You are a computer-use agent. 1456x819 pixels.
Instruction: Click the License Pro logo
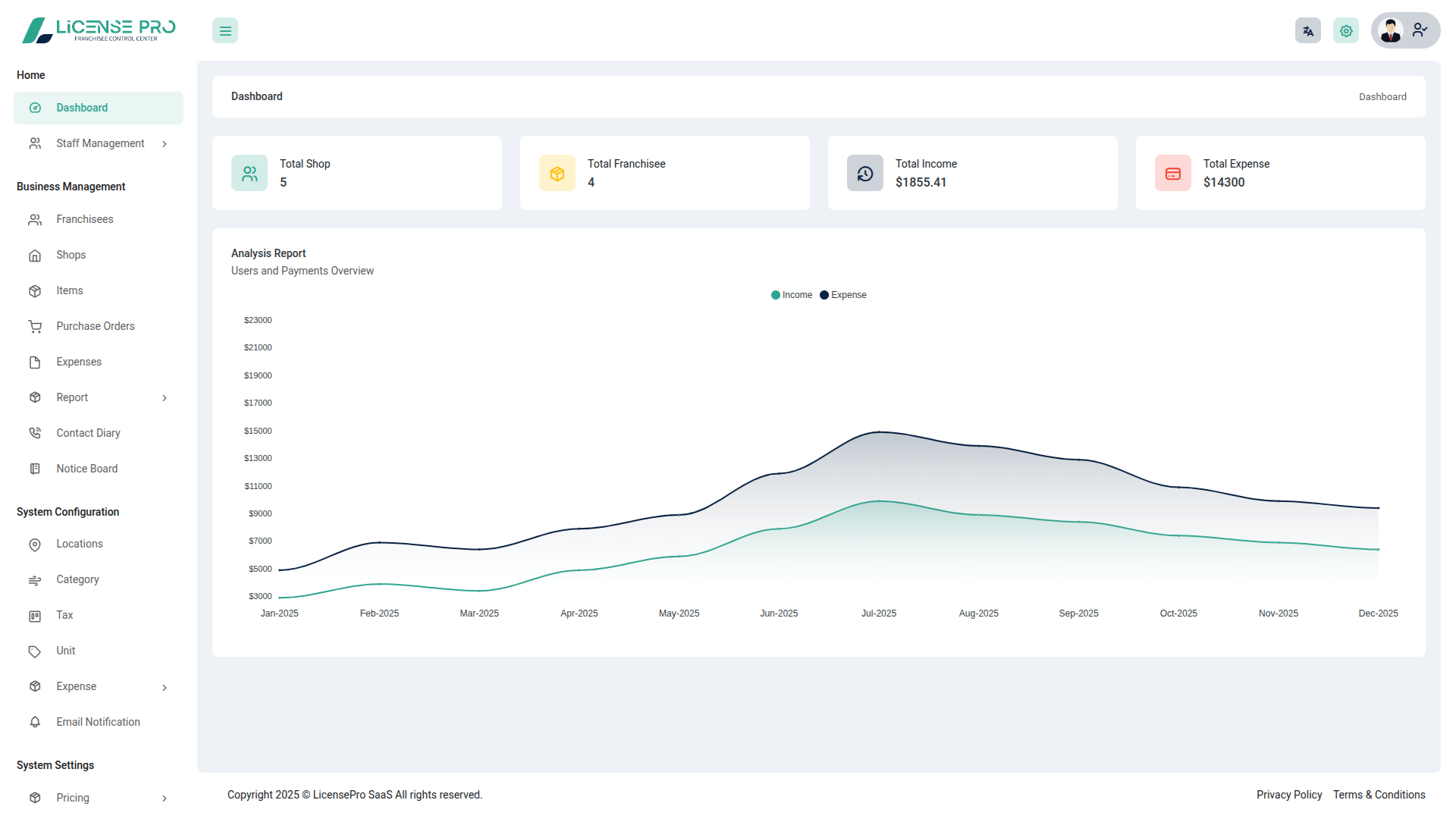(x=99, y=30)
